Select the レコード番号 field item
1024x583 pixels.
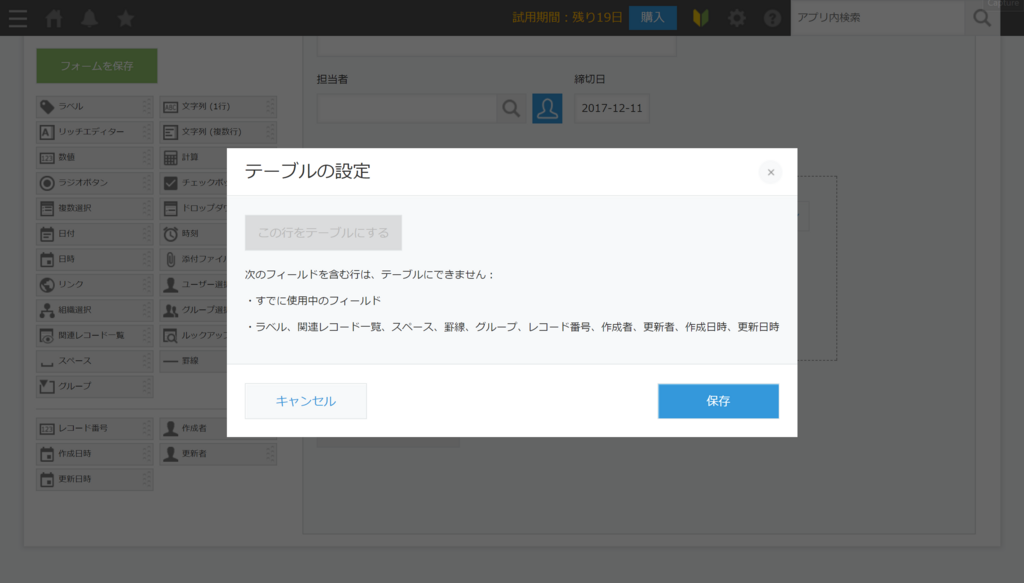[x=95, y=428]
